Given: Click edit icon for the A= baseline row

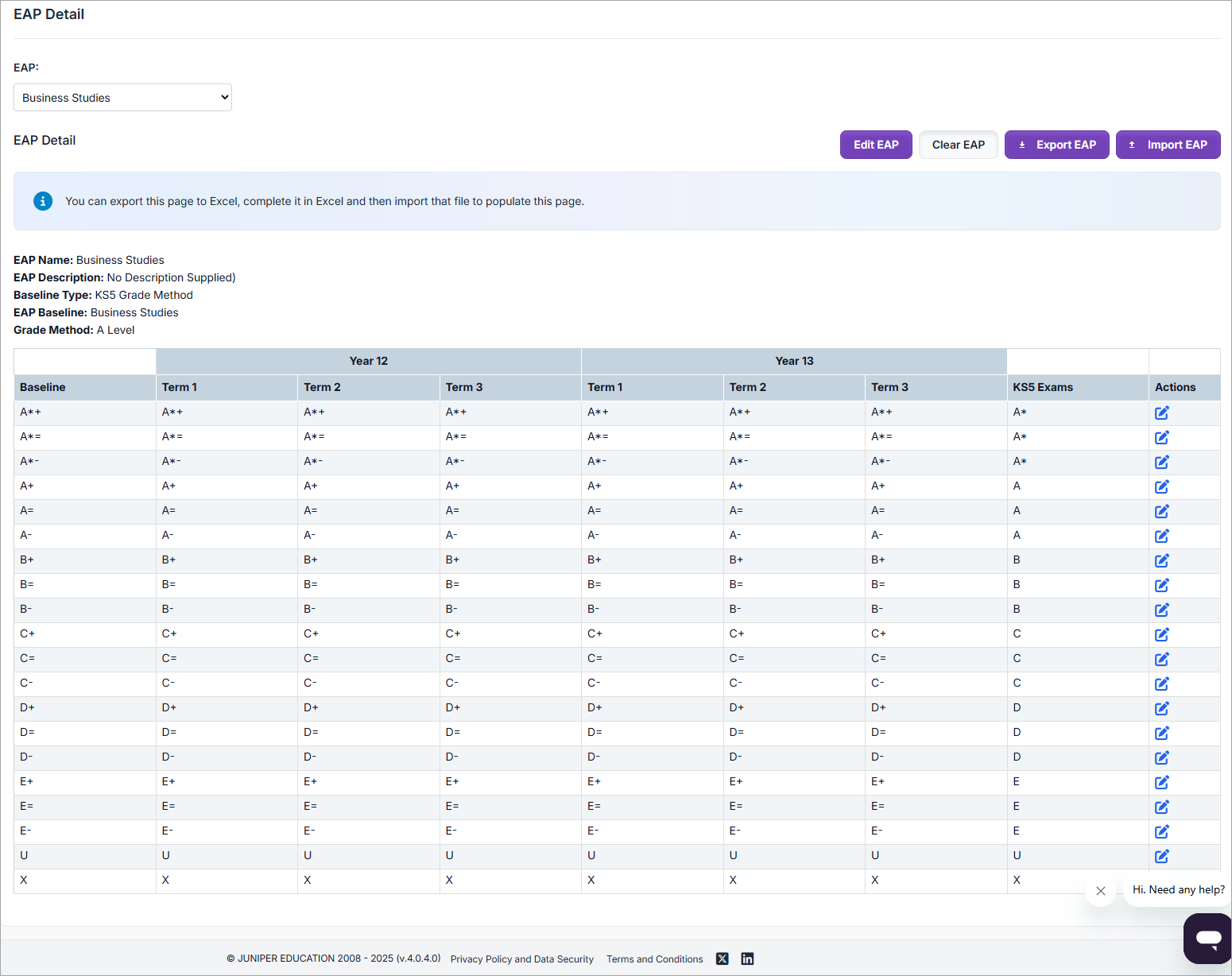Looking at the screenshot, I should 1161,511.
